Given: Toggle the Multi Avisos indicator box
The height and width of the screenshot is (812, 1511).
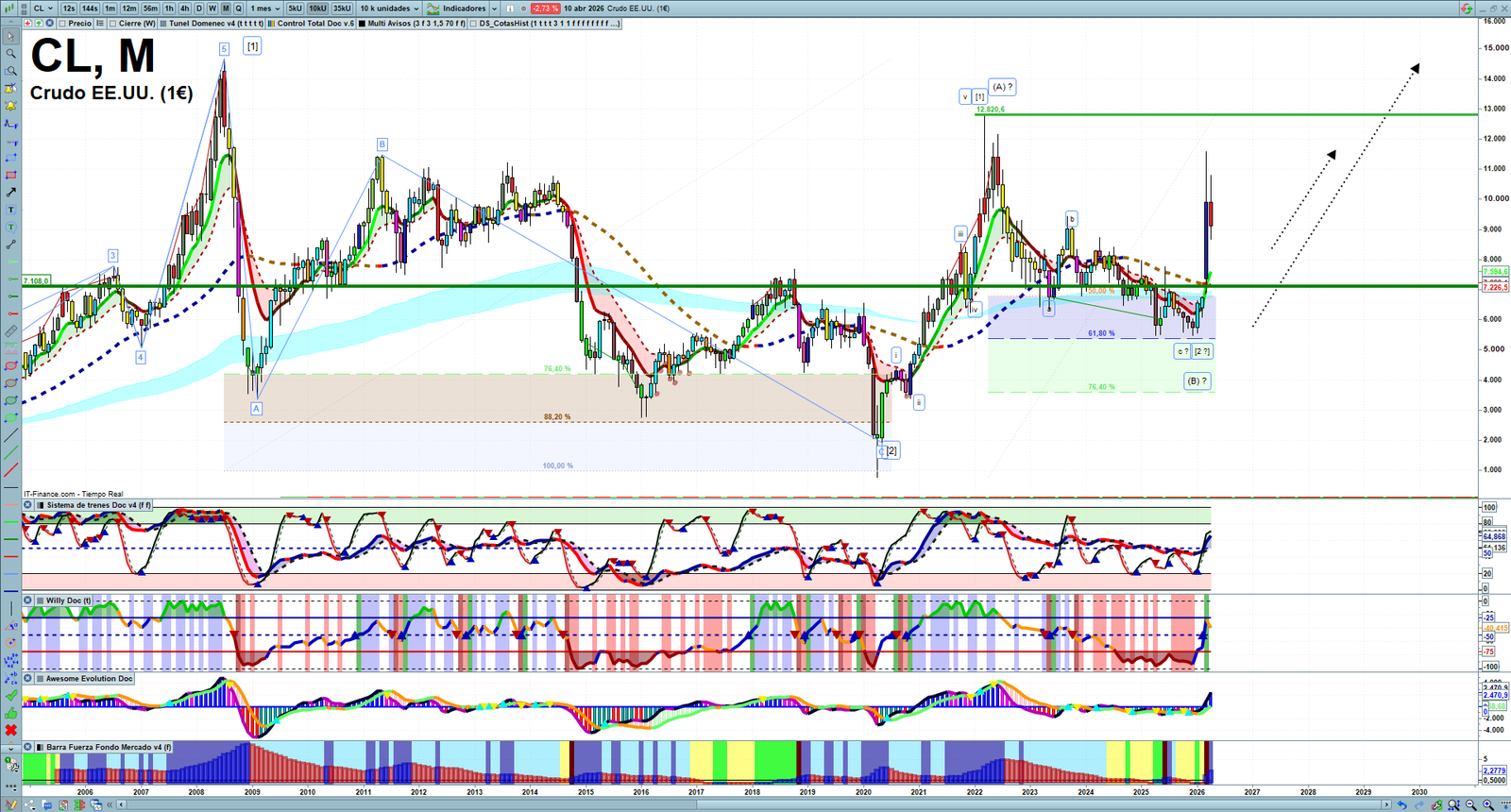Looking at the screenshot, I should (363, 24).
